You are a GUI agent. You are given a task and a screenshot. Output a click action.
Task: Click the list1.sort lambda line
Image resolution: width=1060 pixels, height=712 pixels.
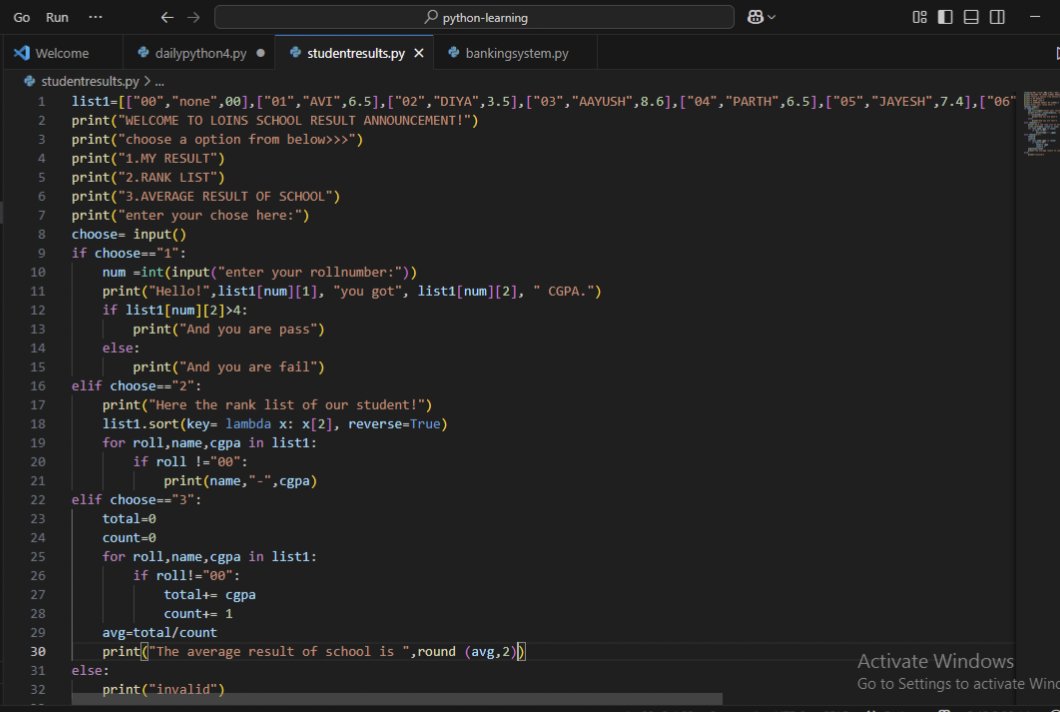click(274, 423)
